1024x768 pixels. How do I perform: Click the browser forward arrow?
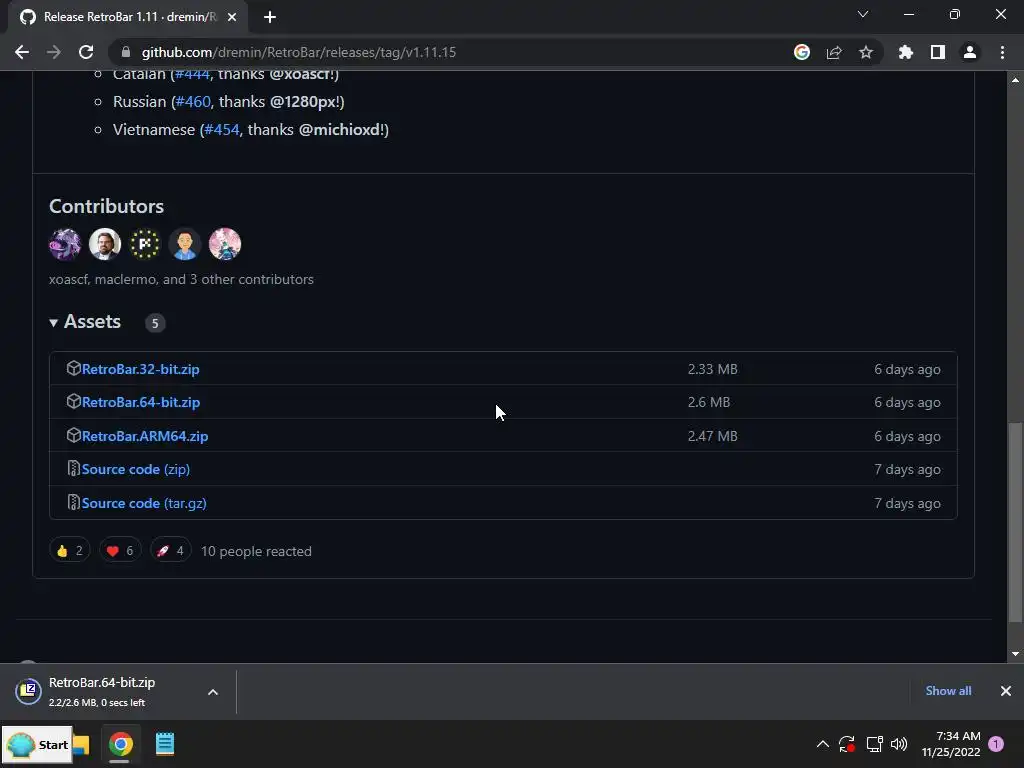pyautogui.click(x=54, y=52)
